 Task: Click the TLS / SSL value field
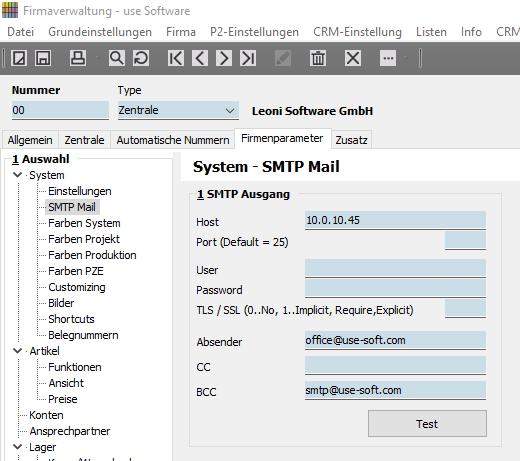[465, 308]
